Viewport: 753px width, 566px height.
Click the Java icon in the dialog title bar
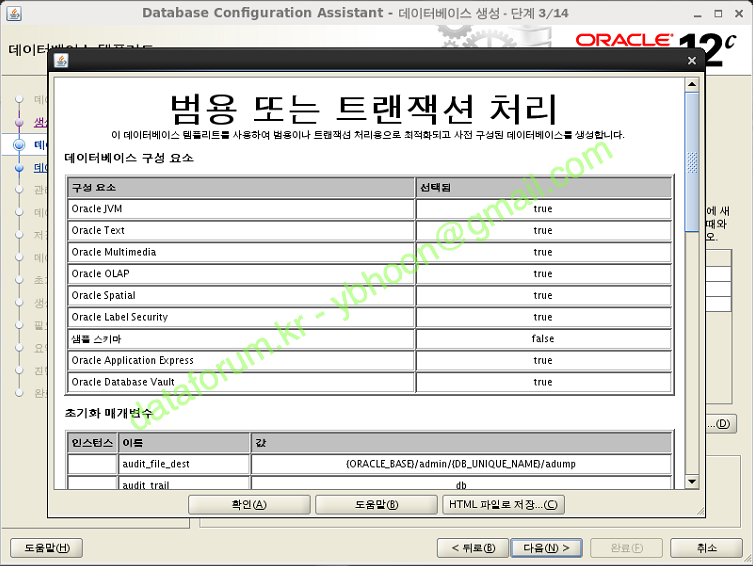[x=61, y=60]
